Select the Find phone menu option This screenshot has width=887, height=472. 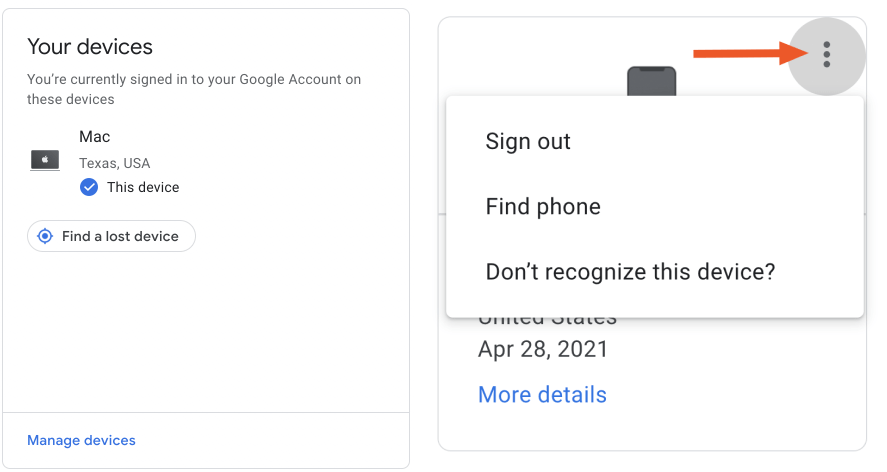click(543, 207)
